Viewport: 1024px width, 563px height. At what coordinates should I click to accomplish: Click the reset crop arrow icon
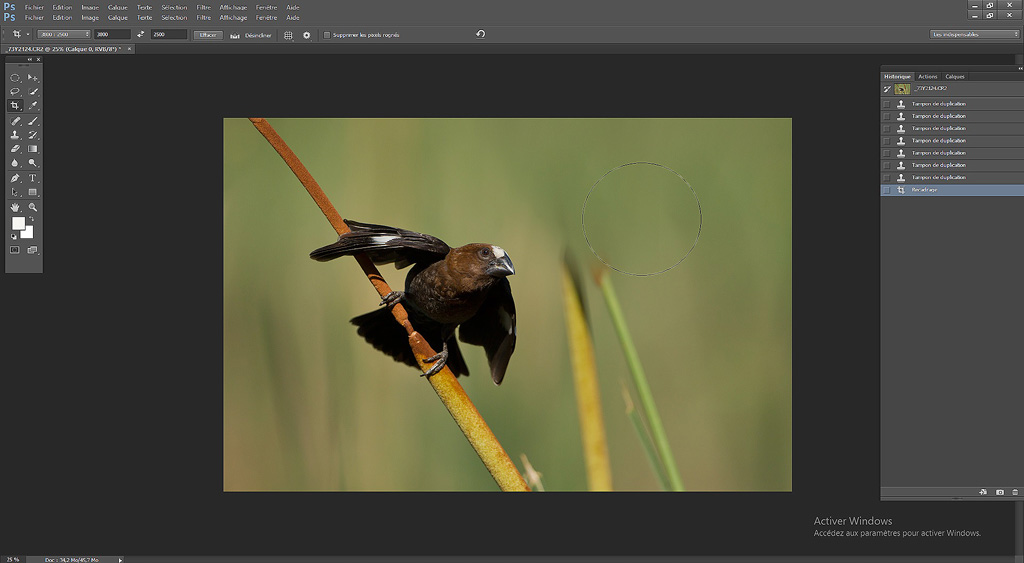point(480,34)
